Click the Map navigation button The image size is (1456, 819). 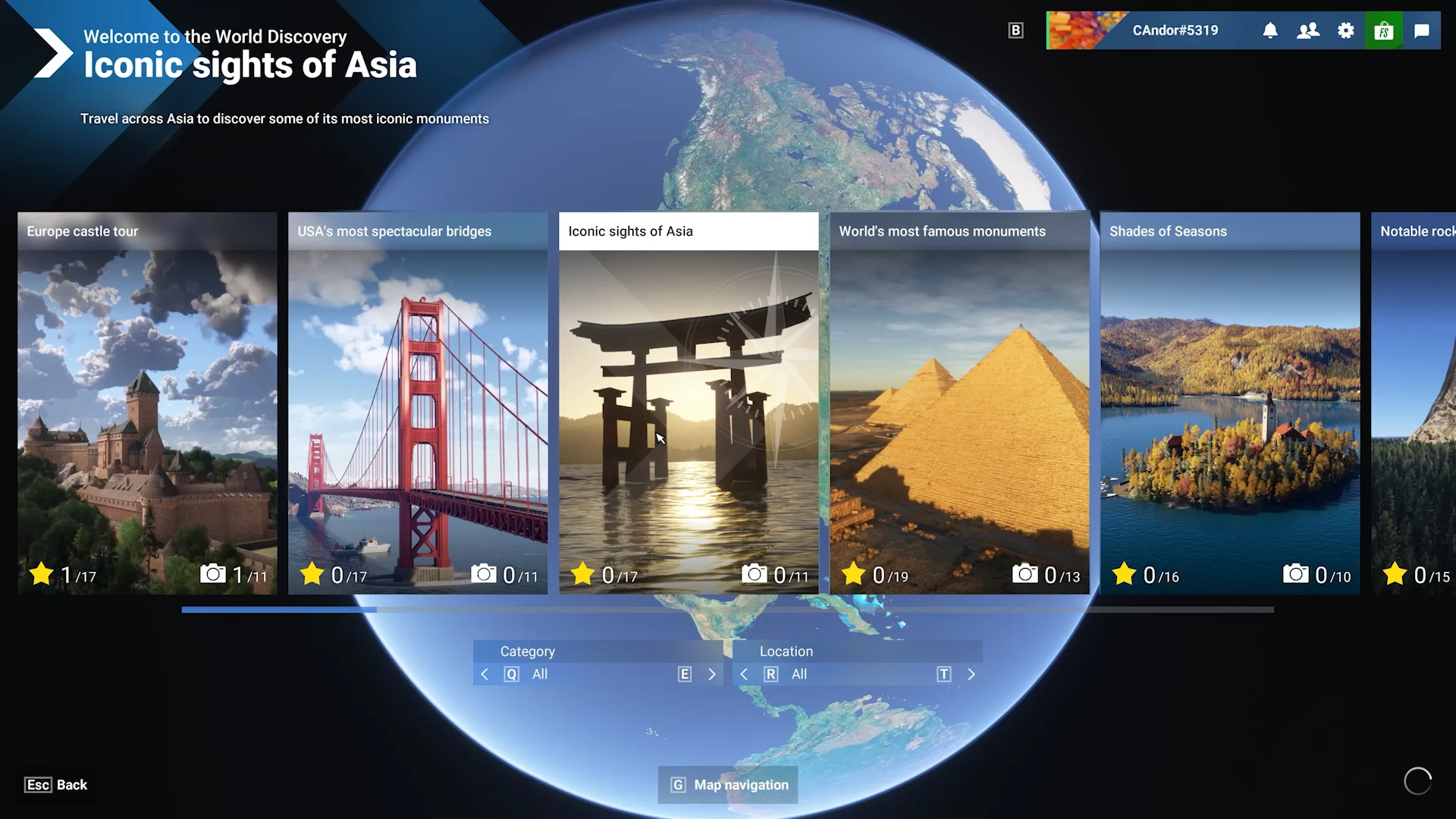click(x=728, y=785)
